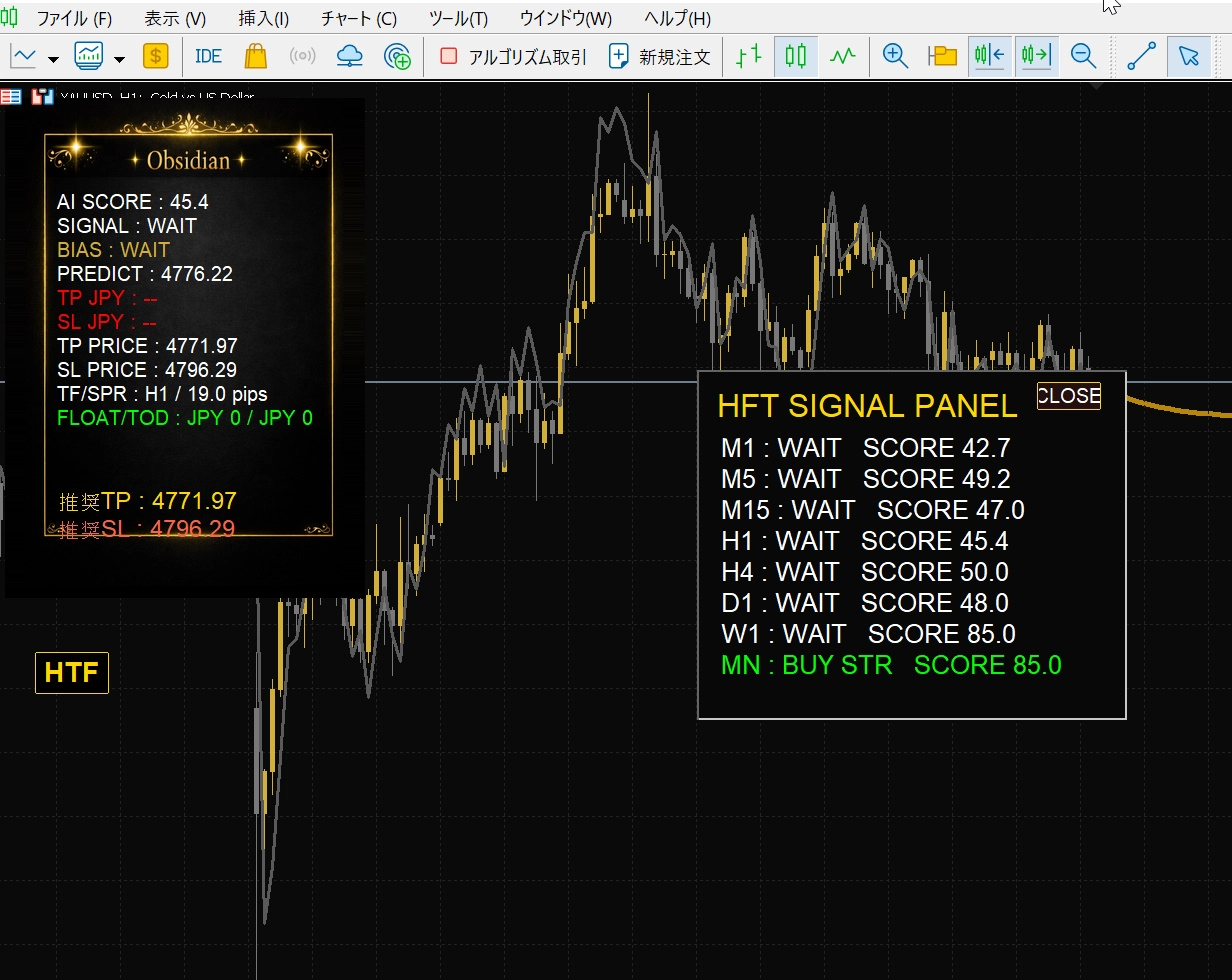The width and height of the screenshot is (1232, 980).
Task: Switch chart to candlestick mode
Action: click(795, 56)
